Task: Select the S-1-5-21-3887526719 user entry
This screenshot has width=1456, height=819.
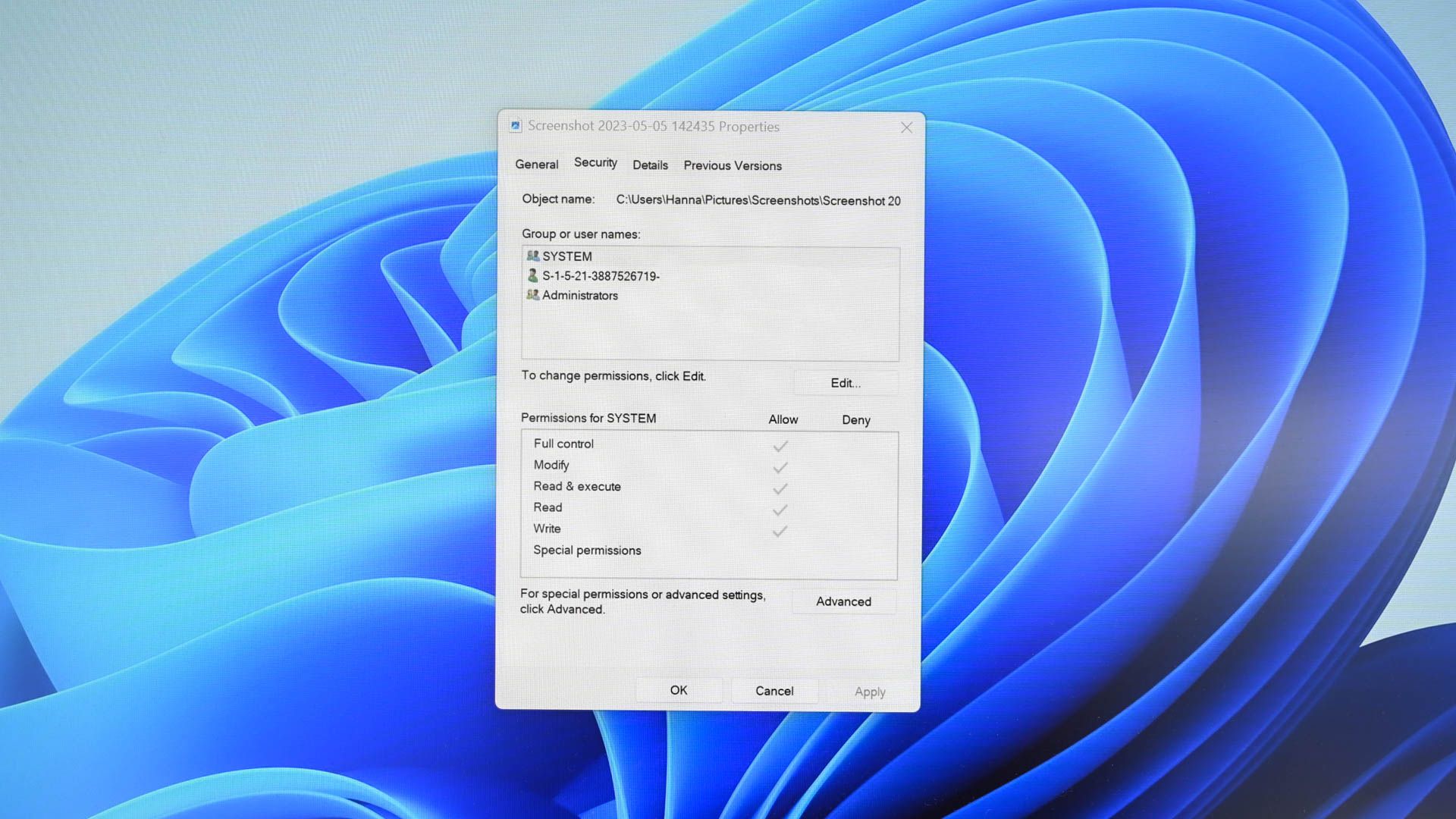Action: [x=601, y=276]
